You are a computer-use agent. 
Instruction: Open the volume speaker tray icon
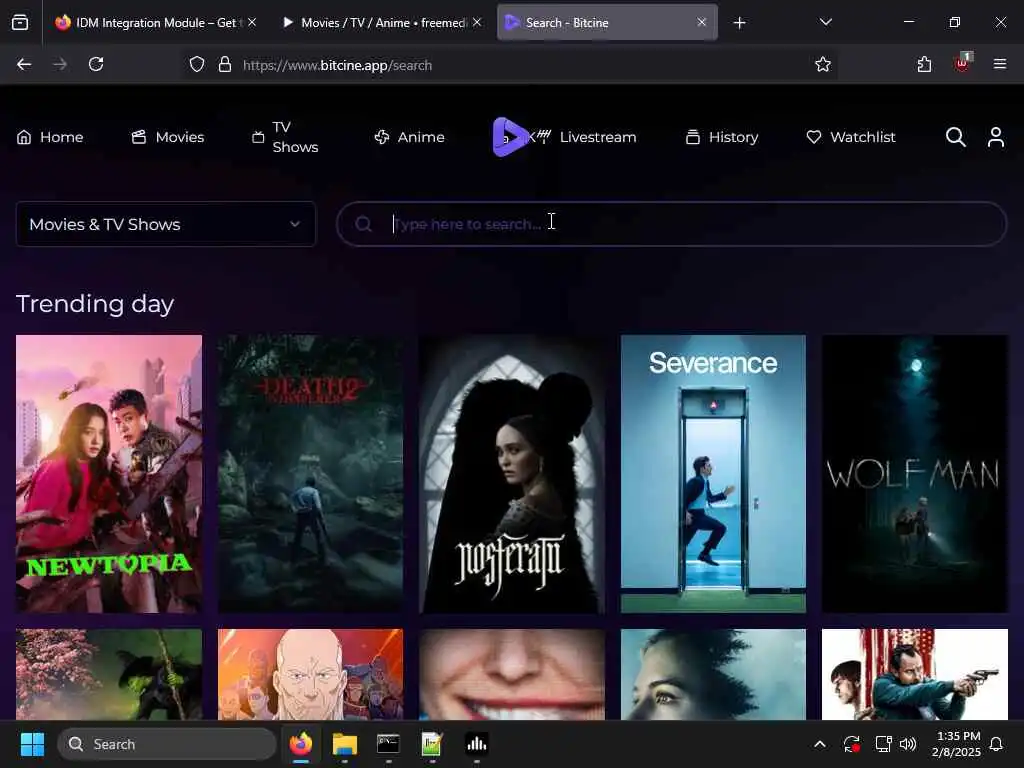click(x=908, y=744)
